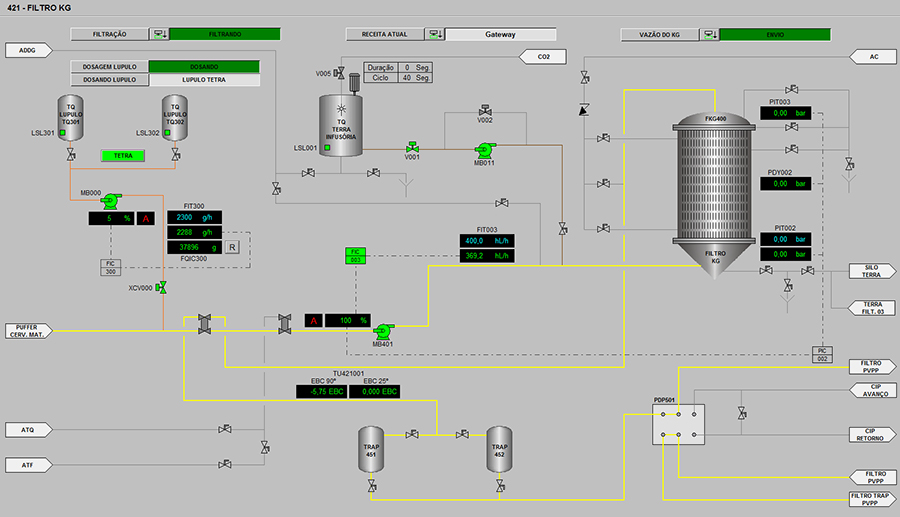The height and width of the screenshot is (517, 900).
Task: Click the V005 valve above tank
Action: click(x=342, y=74)
